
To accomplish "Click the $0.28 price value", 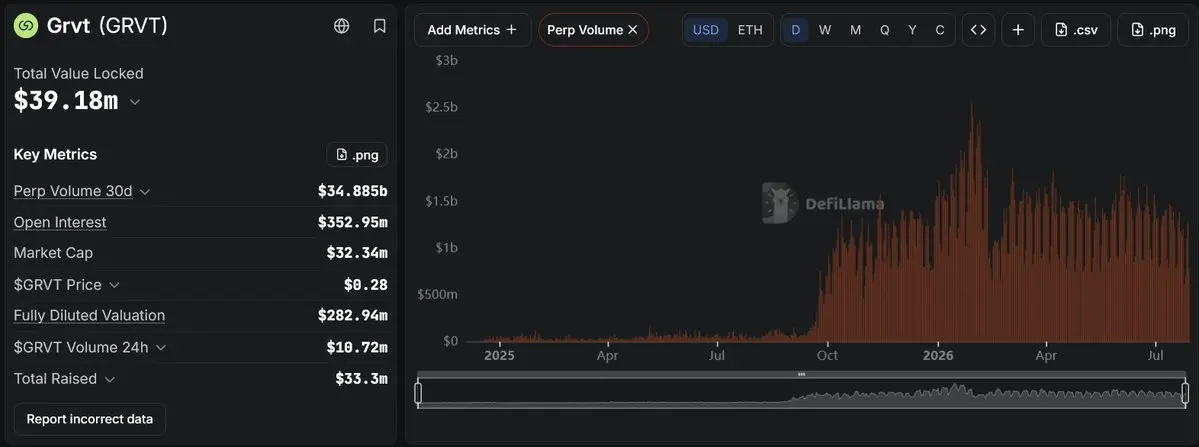I will pos(366,285).
